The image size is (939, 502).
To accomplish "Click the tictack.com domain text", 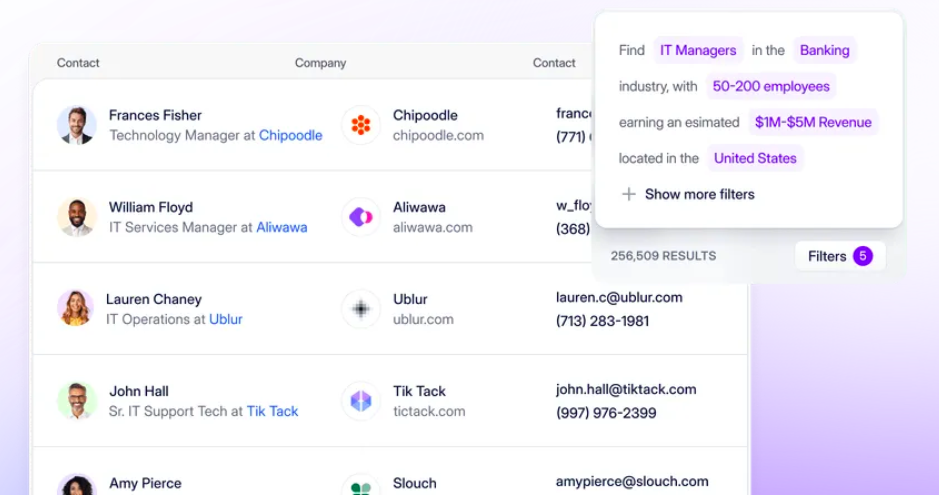I will tap(429, 412).
